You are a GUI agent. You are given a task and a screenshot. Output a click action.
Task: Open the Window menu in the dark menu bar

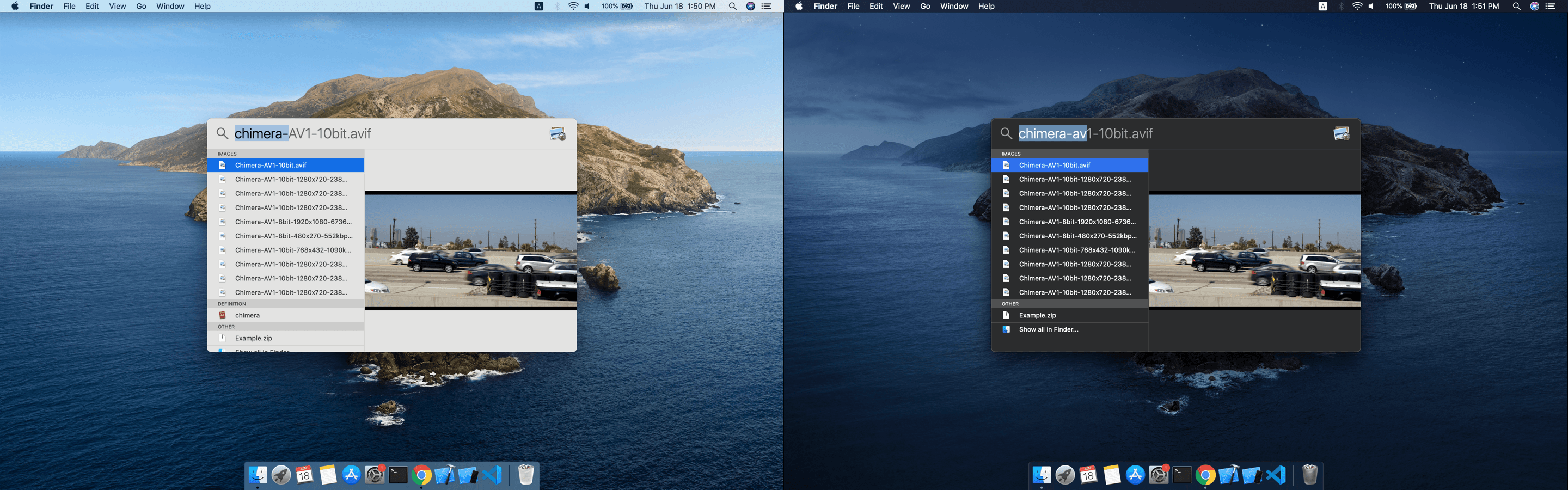coord(954,6)
